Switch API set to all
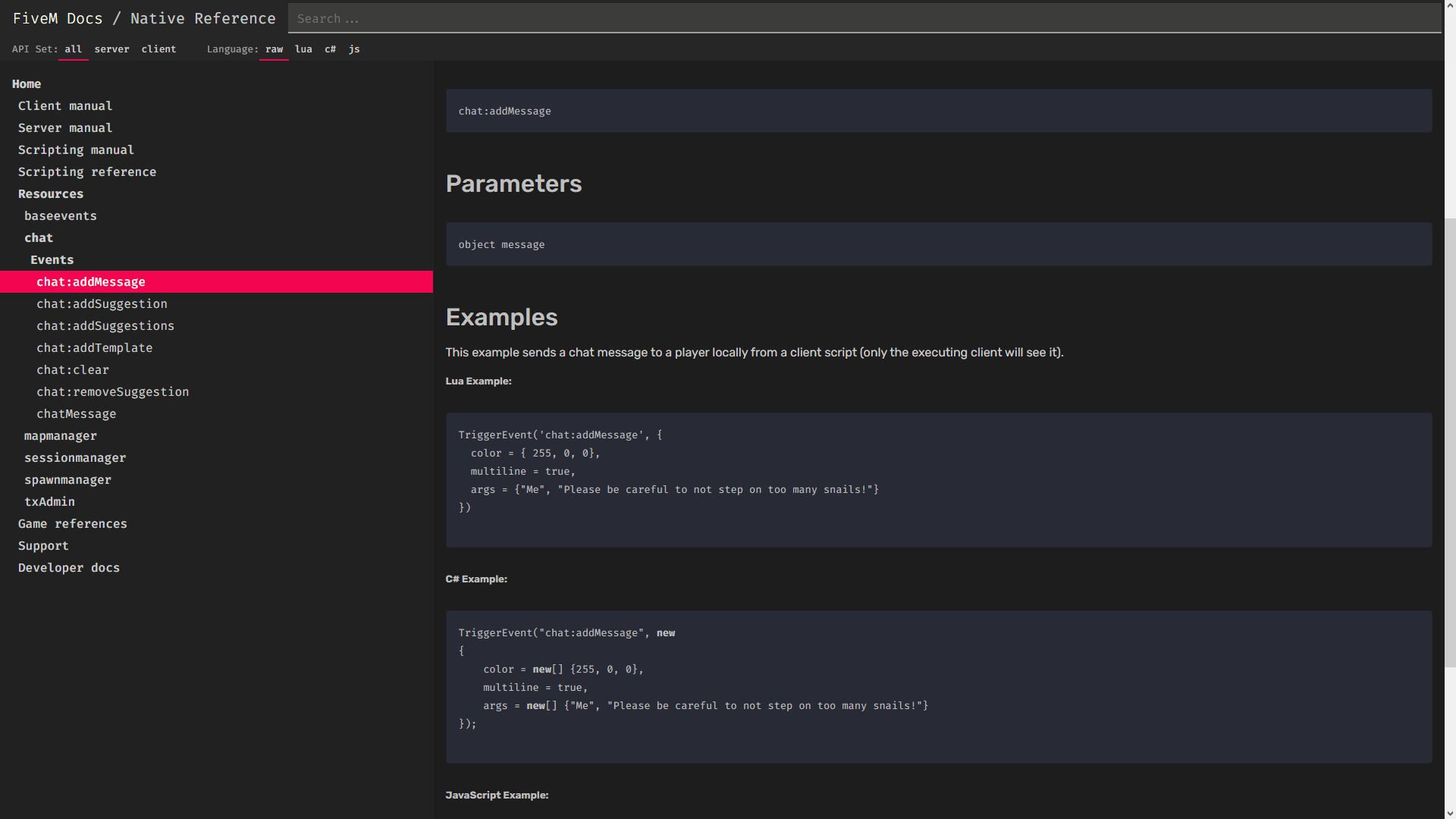Viewport: 1456px width, 819px height. (73, 49)
